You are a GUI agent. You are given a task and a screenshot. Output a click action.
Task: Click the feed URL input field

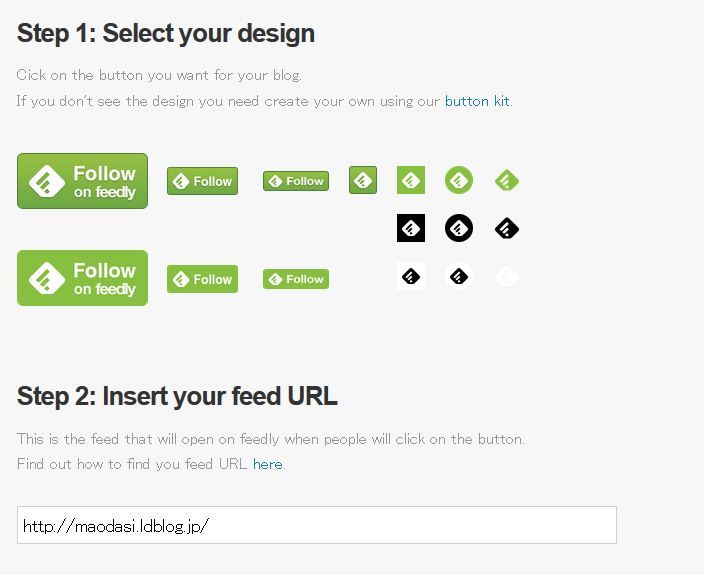point(316,525)
